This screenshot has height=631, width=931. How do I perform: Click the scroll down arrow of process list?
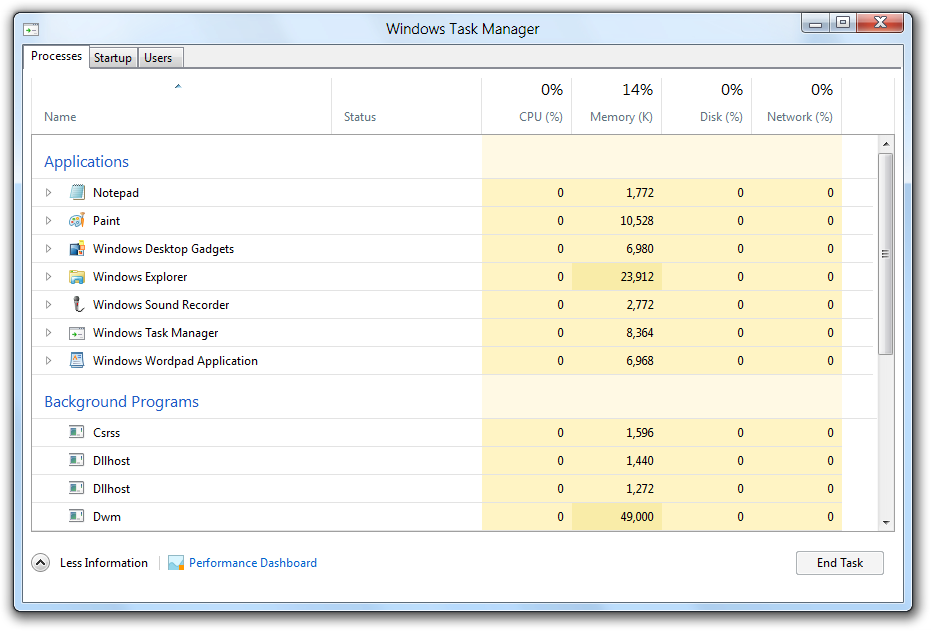[x=885, y=522]
